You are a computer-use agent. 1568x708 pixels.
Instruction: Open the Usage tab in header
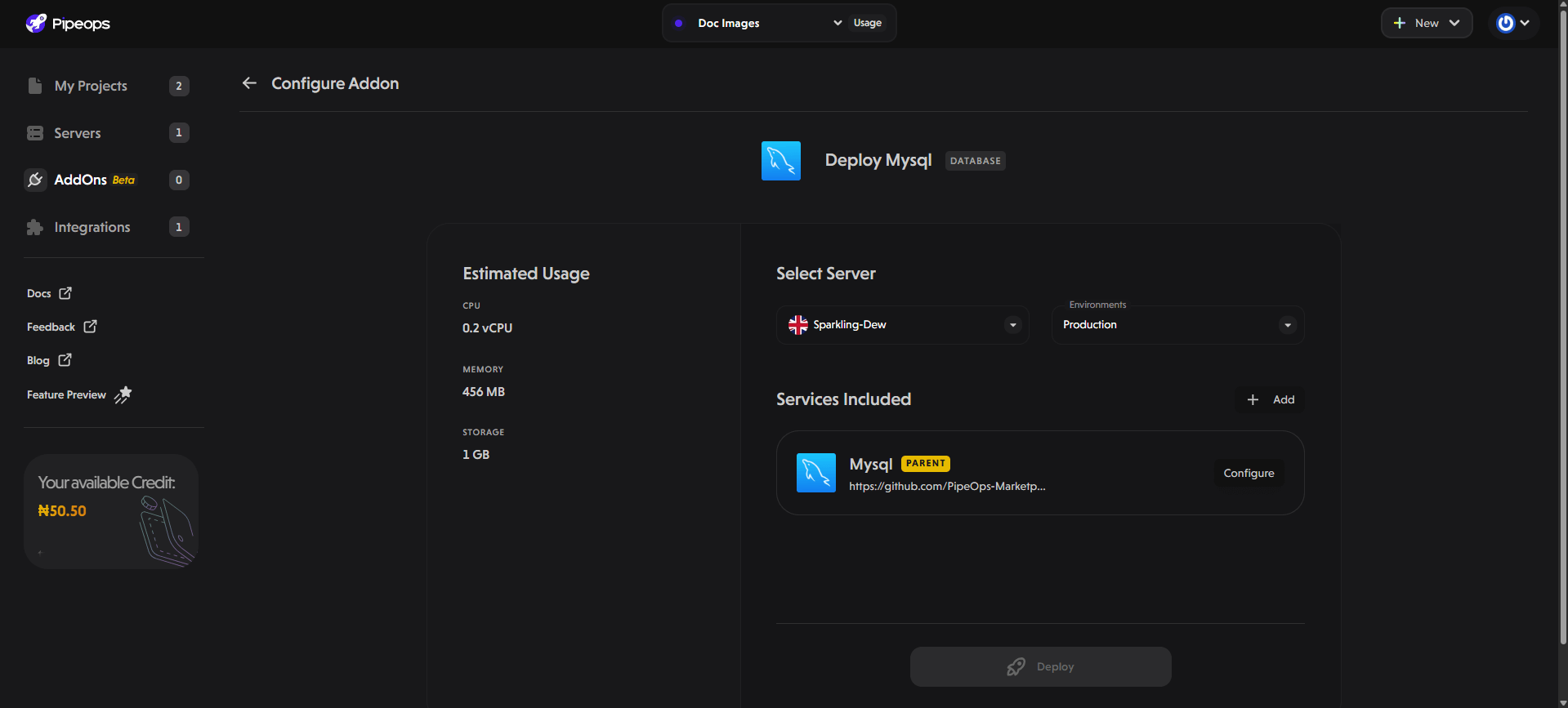[x=868, y=23]
